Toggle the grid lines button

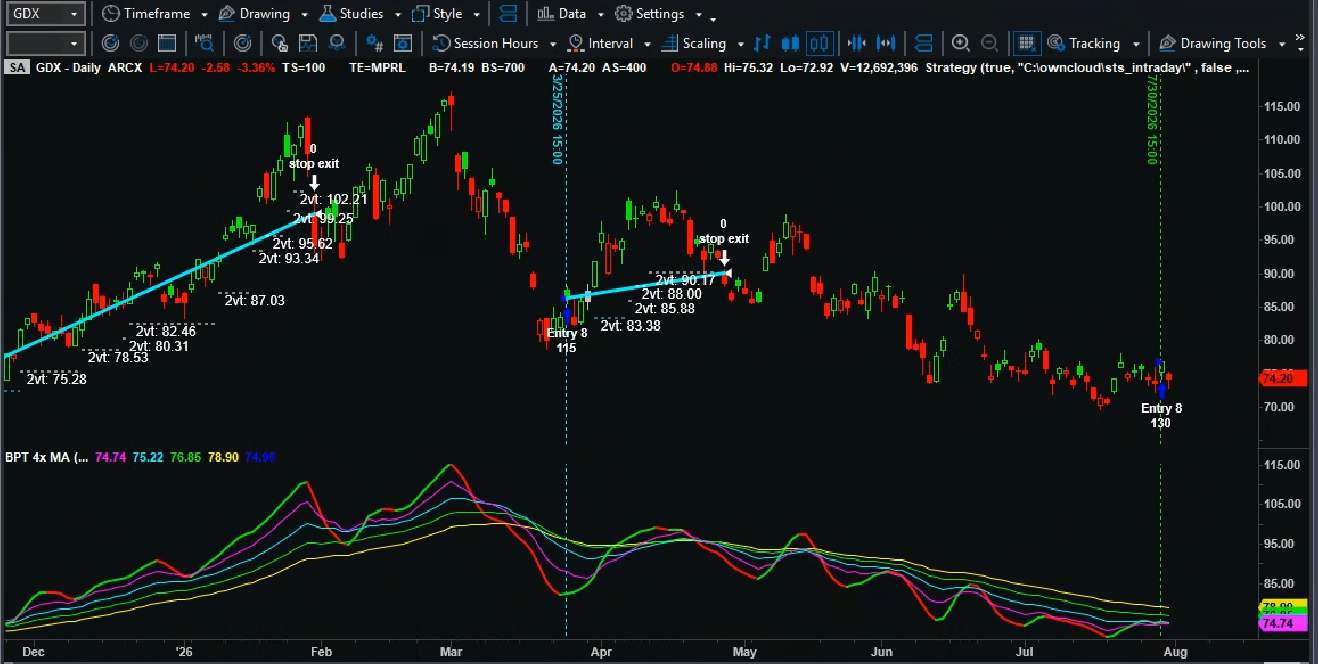1024,43
